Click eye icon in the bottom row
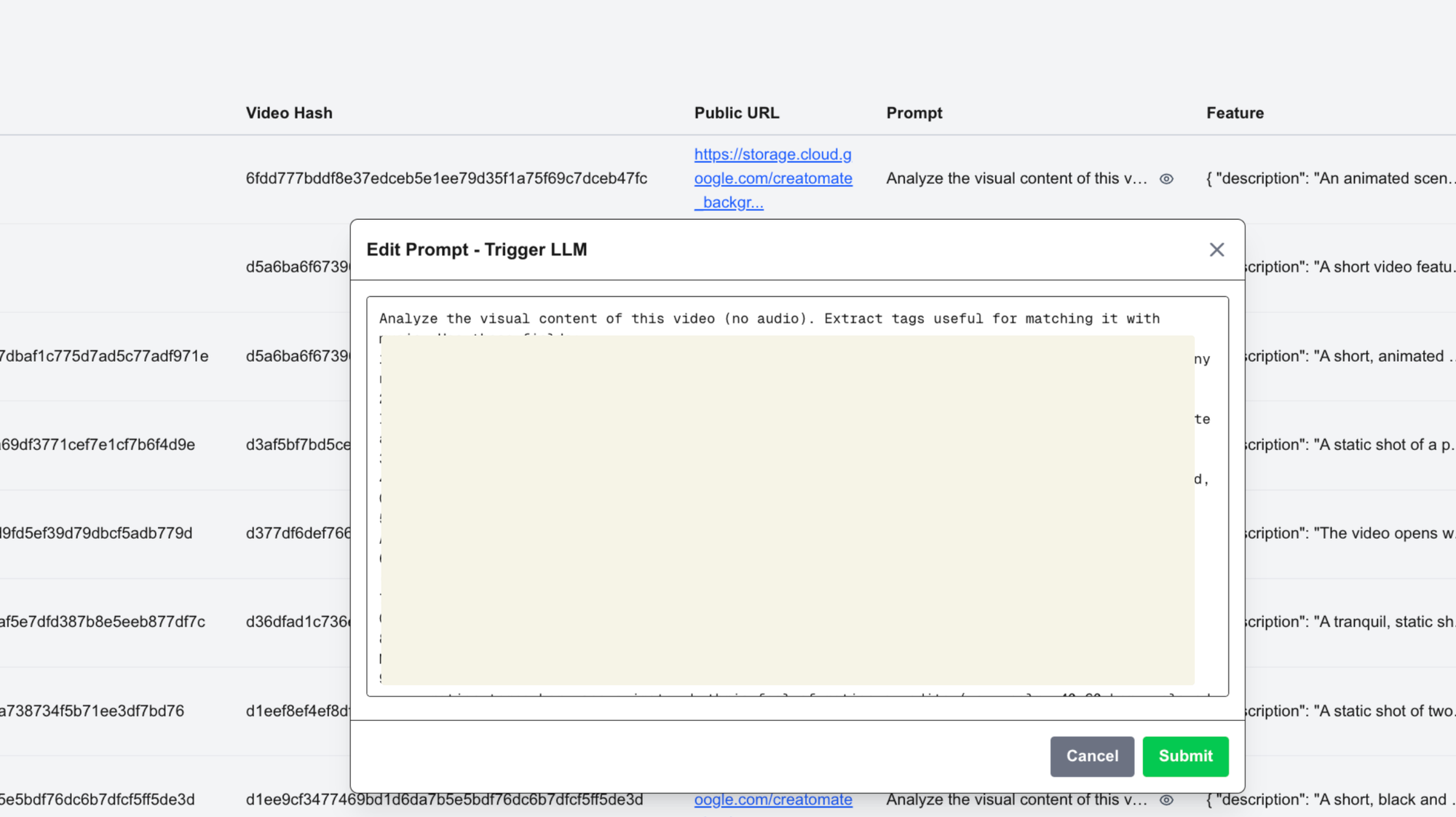The image size is (1456, 817). [x=1166, y=800]
